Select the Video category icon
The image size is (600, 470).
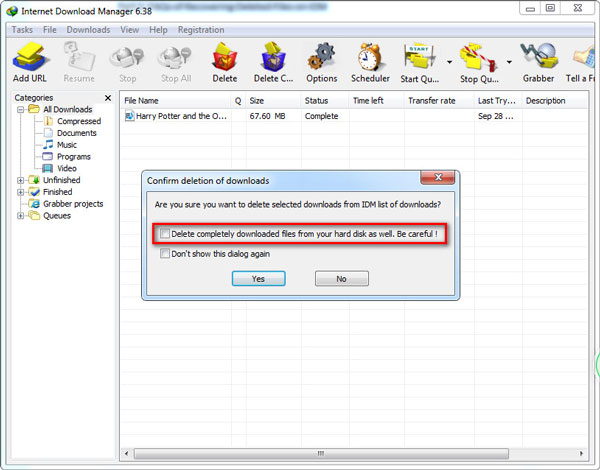point(48,168)
